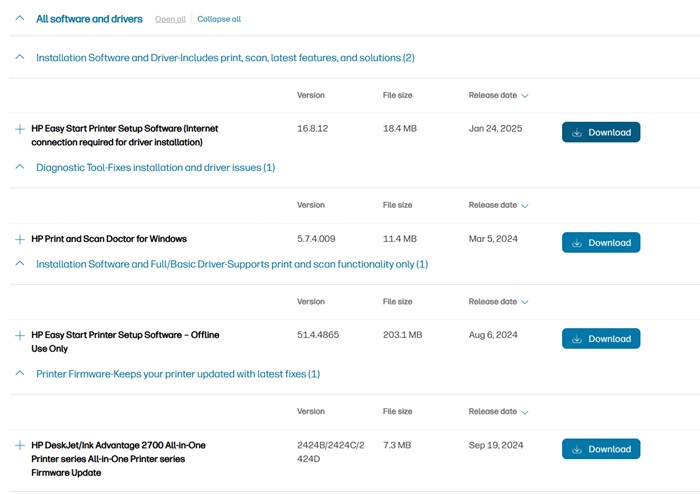The image size is (700, 494).
Task: Download HP Easy Start version 16.8.12
Action: 601,132
